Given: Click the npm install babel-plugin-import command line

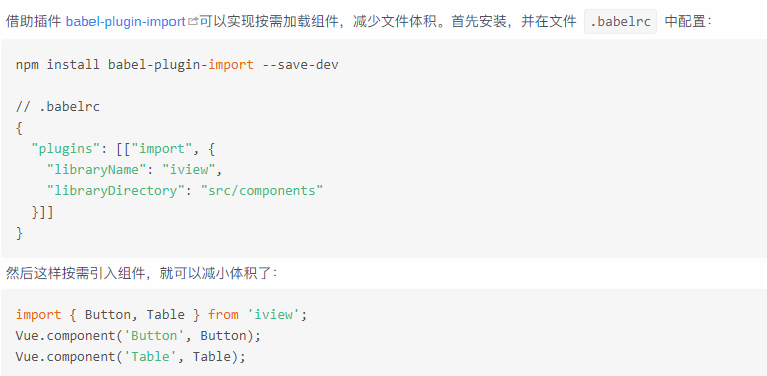Looking at the screenshot, I should pos(177,65).
